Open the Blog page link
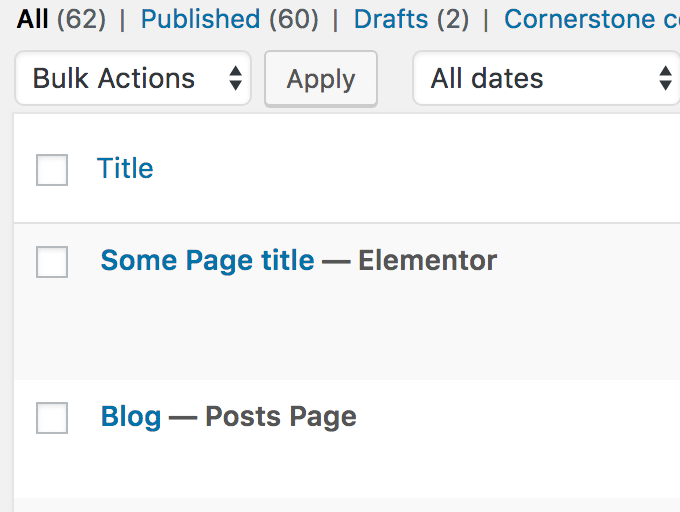 131,417
